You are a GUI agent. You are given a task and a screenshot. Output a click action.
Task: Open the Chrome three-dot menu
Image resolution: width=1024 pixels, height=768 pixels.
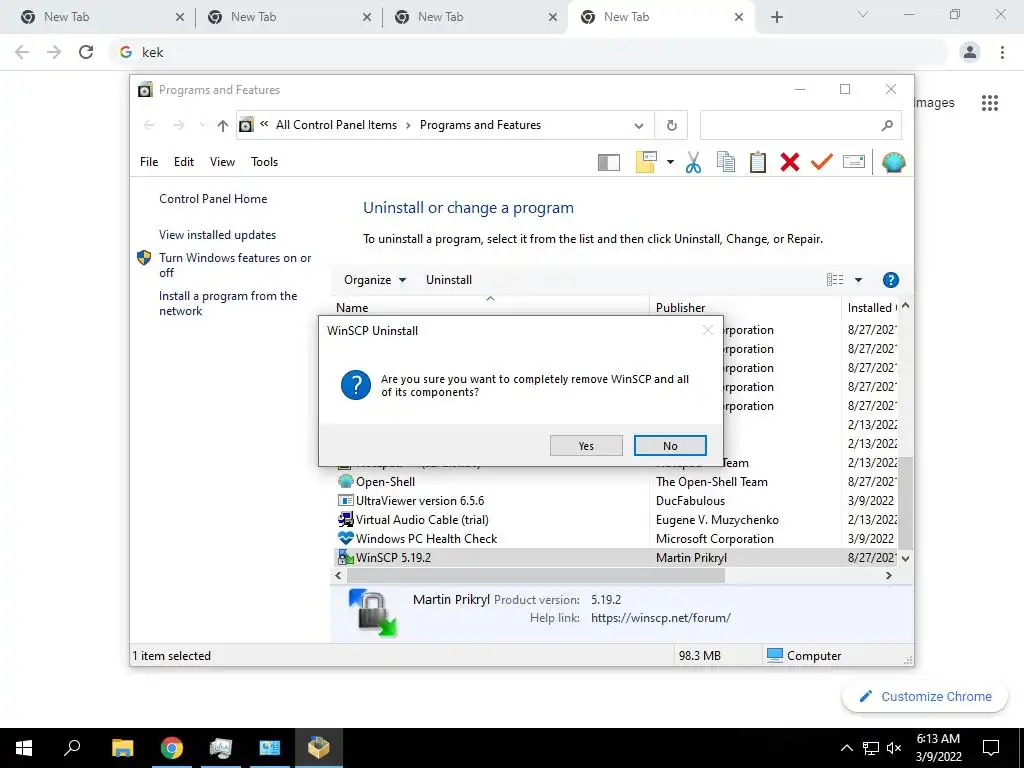click(x=1002, y=52)
